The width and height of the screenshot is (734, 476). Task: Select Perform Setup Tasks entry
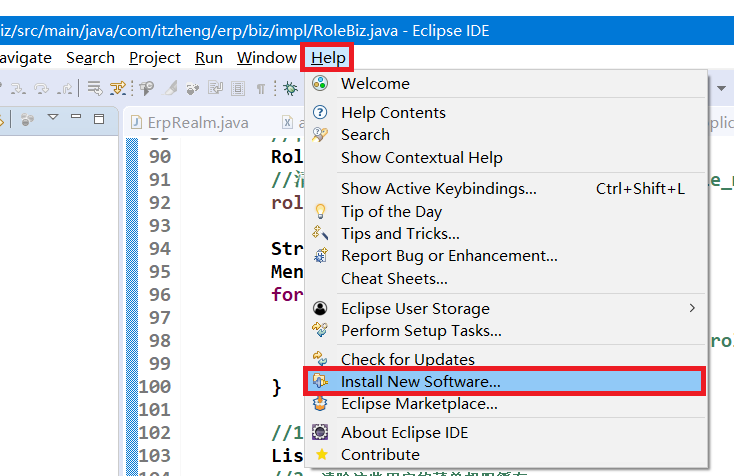(x=505, y=331)
